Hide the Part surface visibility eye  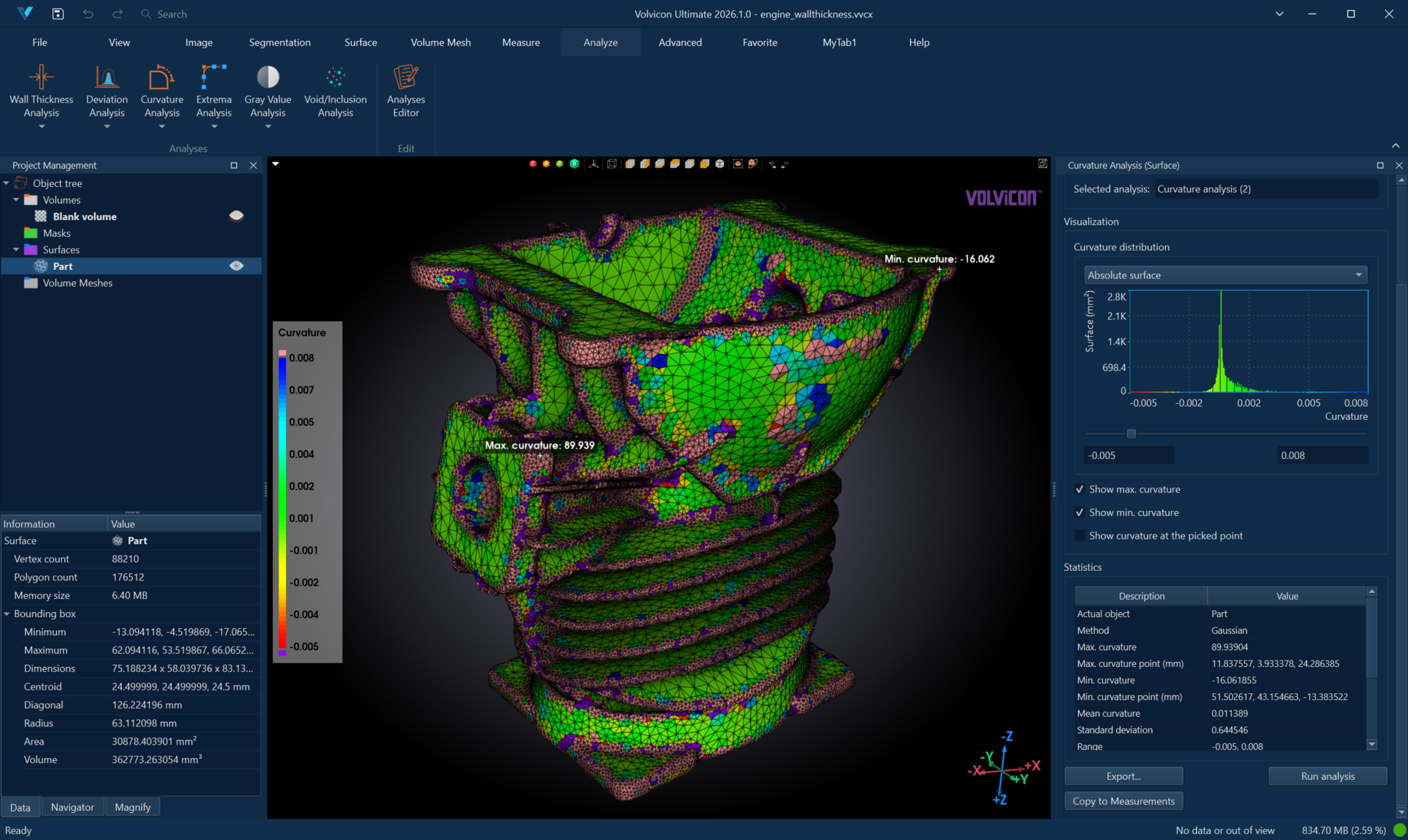236,266
